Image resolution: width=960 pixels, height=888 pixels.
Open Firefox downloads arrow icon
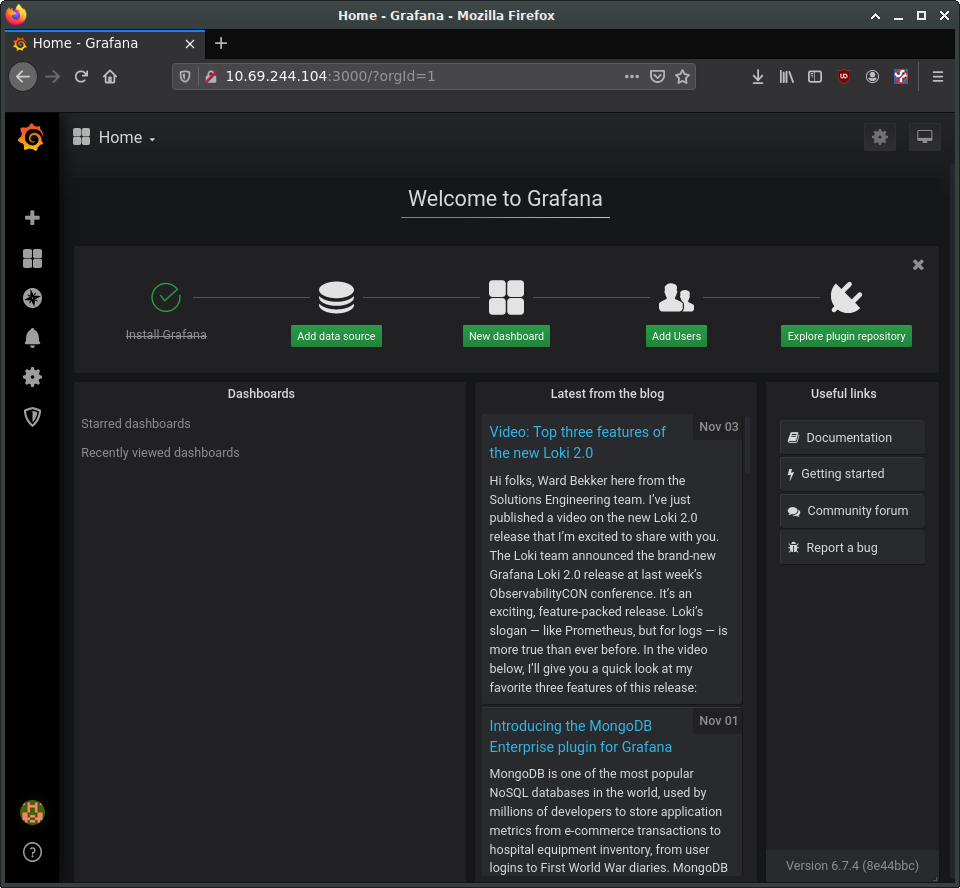coord(758,77)
